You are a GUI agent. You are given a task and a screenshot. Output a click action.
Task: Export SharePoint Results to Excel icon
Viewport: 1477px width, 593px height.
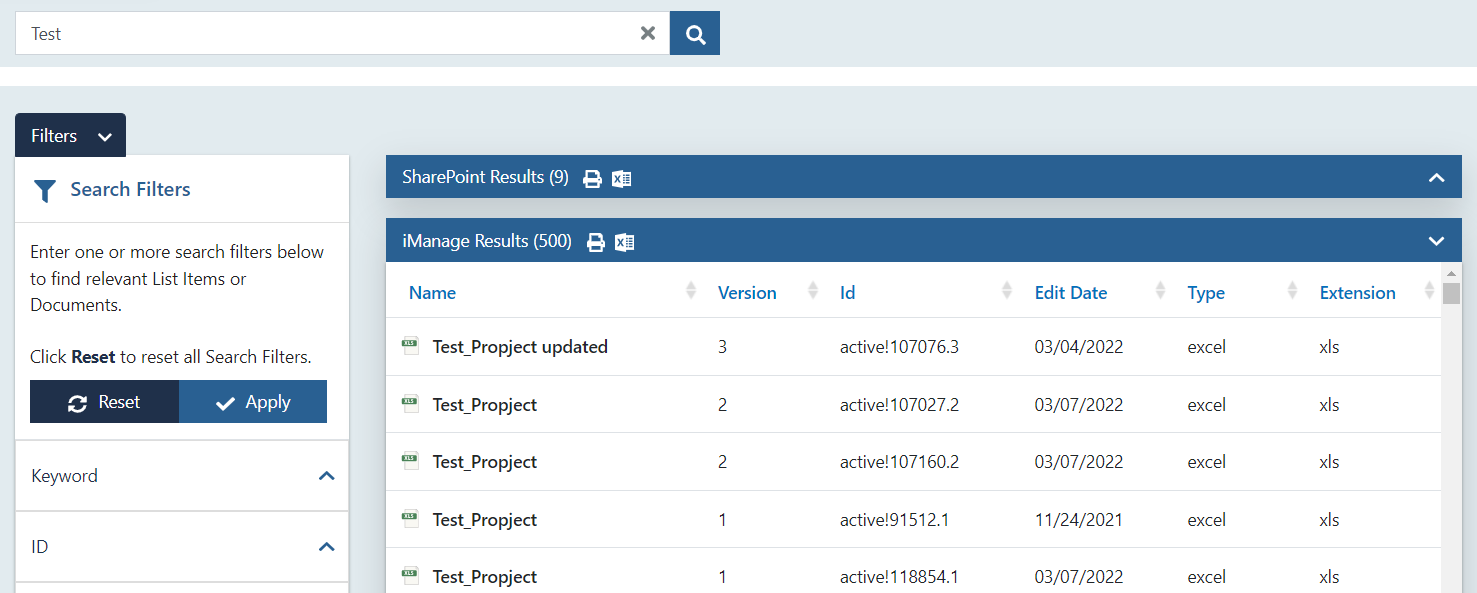622,179
